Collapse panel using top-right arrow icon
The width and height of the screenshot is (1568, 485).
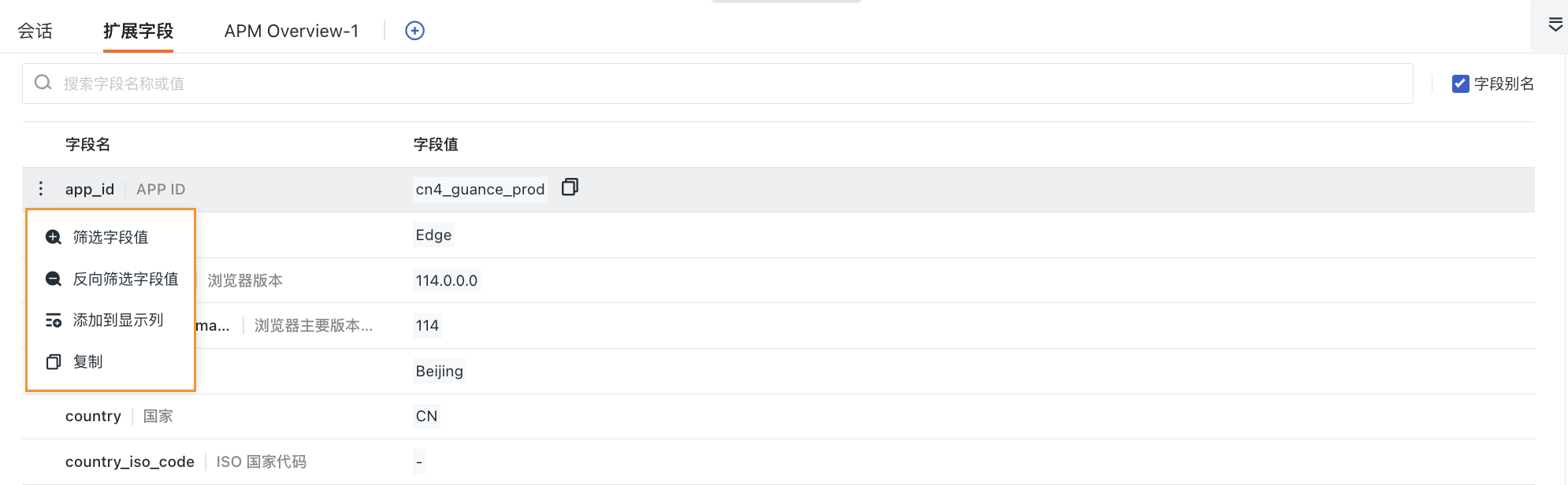(x=1555, y=25)
